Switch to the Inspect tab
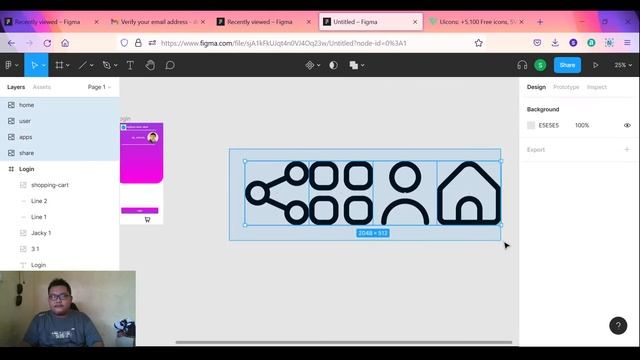Image resolution: width=640 pixels, height=360 pixels. coord(597,87)
